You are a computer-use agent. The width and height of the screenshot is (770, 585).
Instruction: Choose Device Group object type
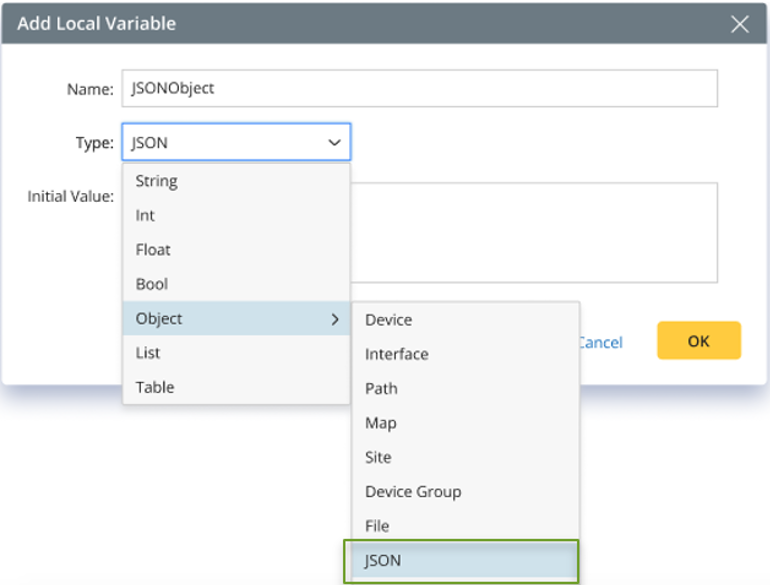(x=413, y=491)
